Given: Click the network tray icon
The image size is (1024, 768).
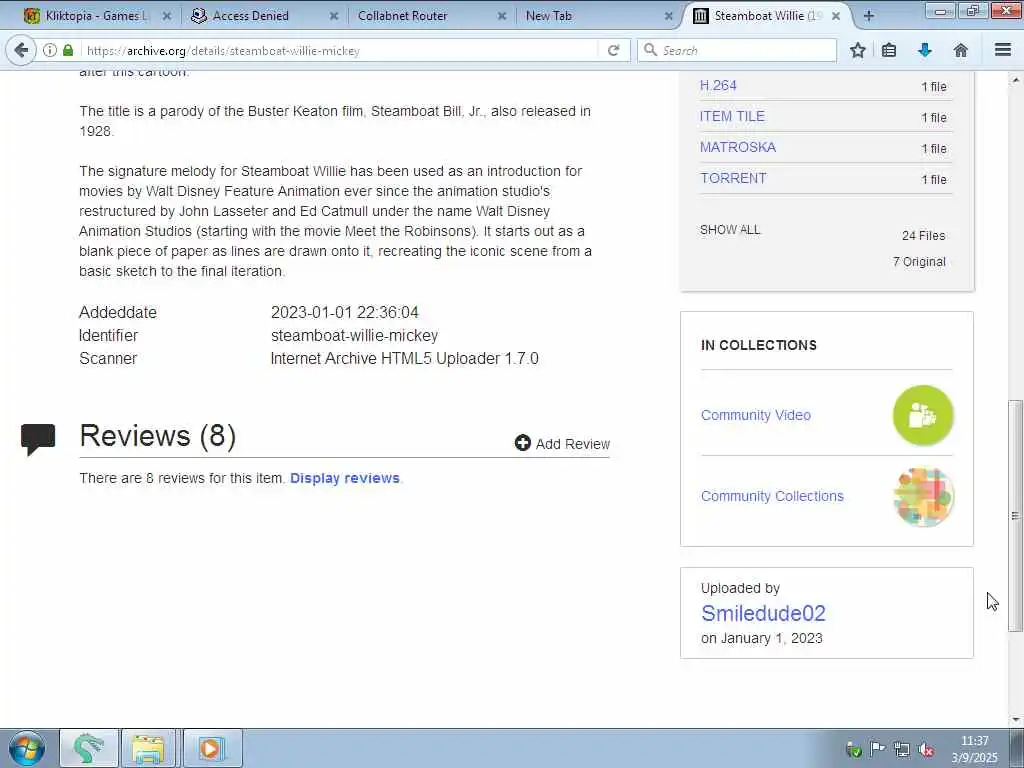Looking at the screenshot, I should pyautogui.click(x=902, y=750).
